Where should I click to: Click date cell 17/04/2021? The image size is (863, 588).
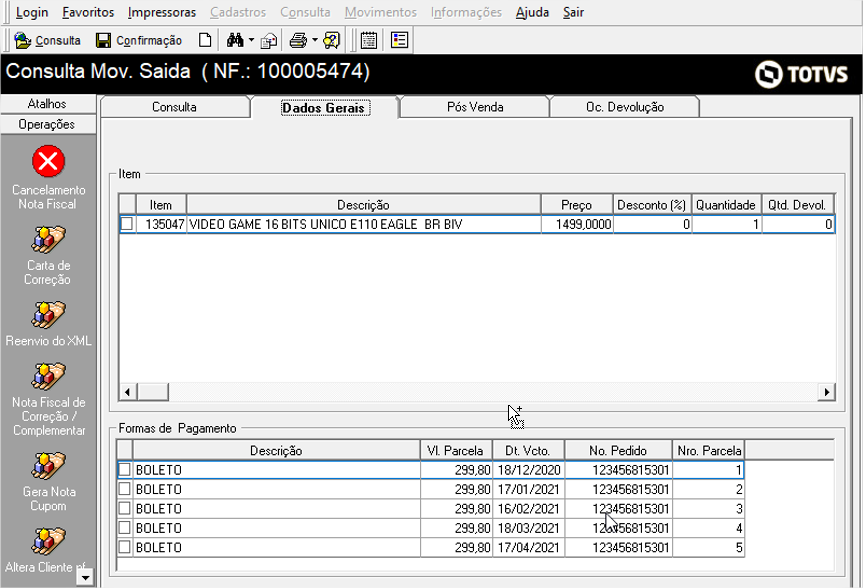(528, 547)
